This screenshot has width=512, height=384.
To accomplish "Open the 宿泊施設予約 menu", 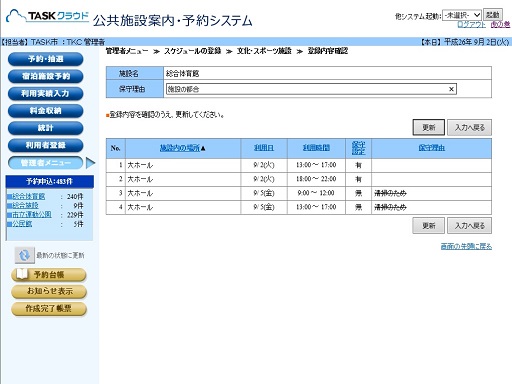I will coord(45,76).
